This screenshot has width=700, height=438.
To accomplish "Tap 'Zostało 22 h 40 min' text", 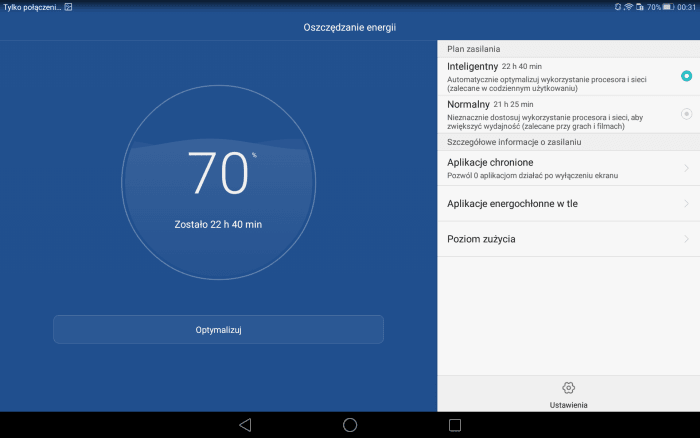I will coord(218,224).
